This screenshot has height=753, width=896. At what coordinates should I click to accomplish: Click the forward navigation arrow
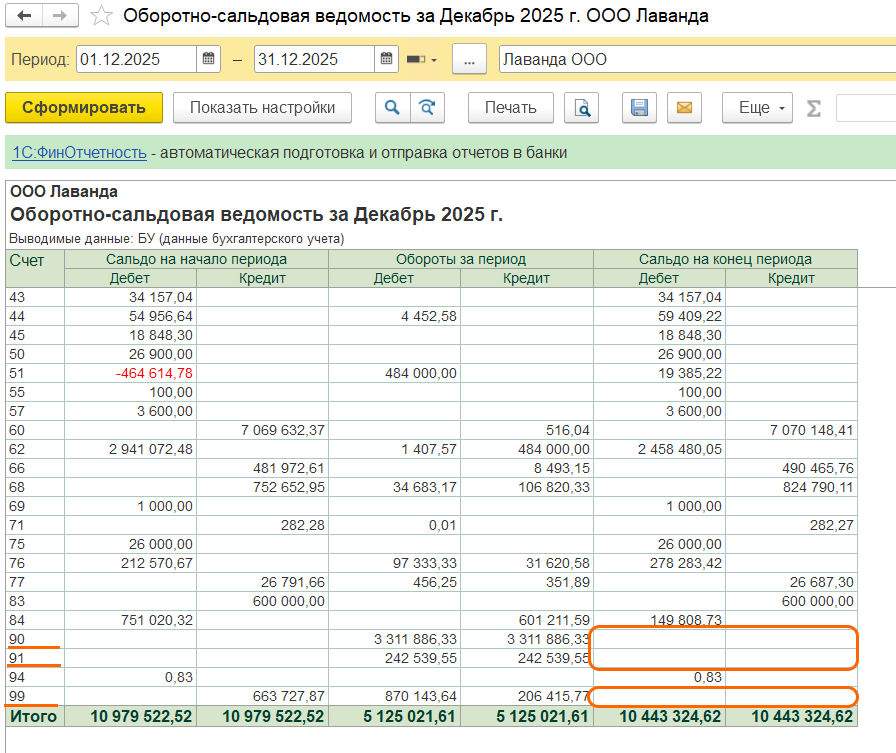59,16
